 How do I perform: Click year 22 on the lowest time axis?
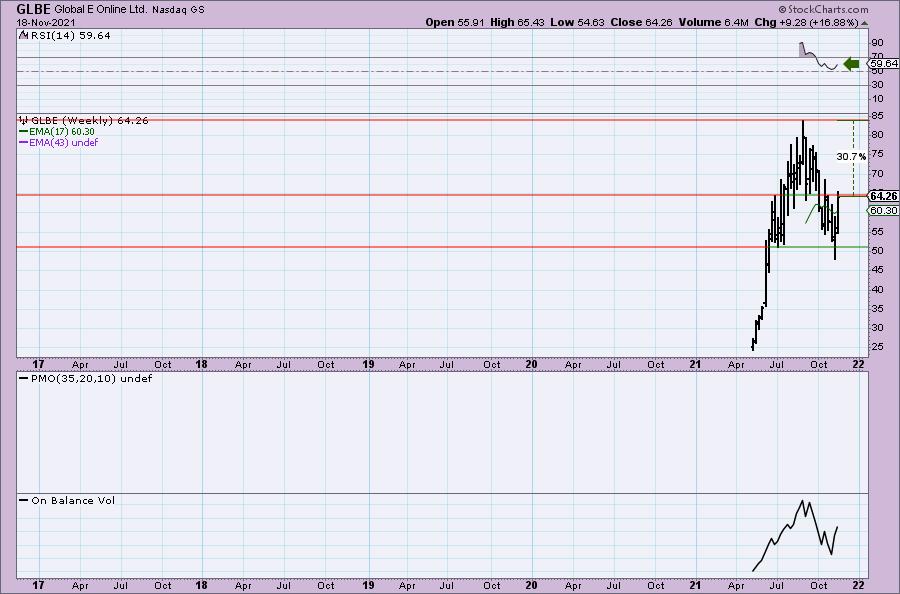[859, 585]
